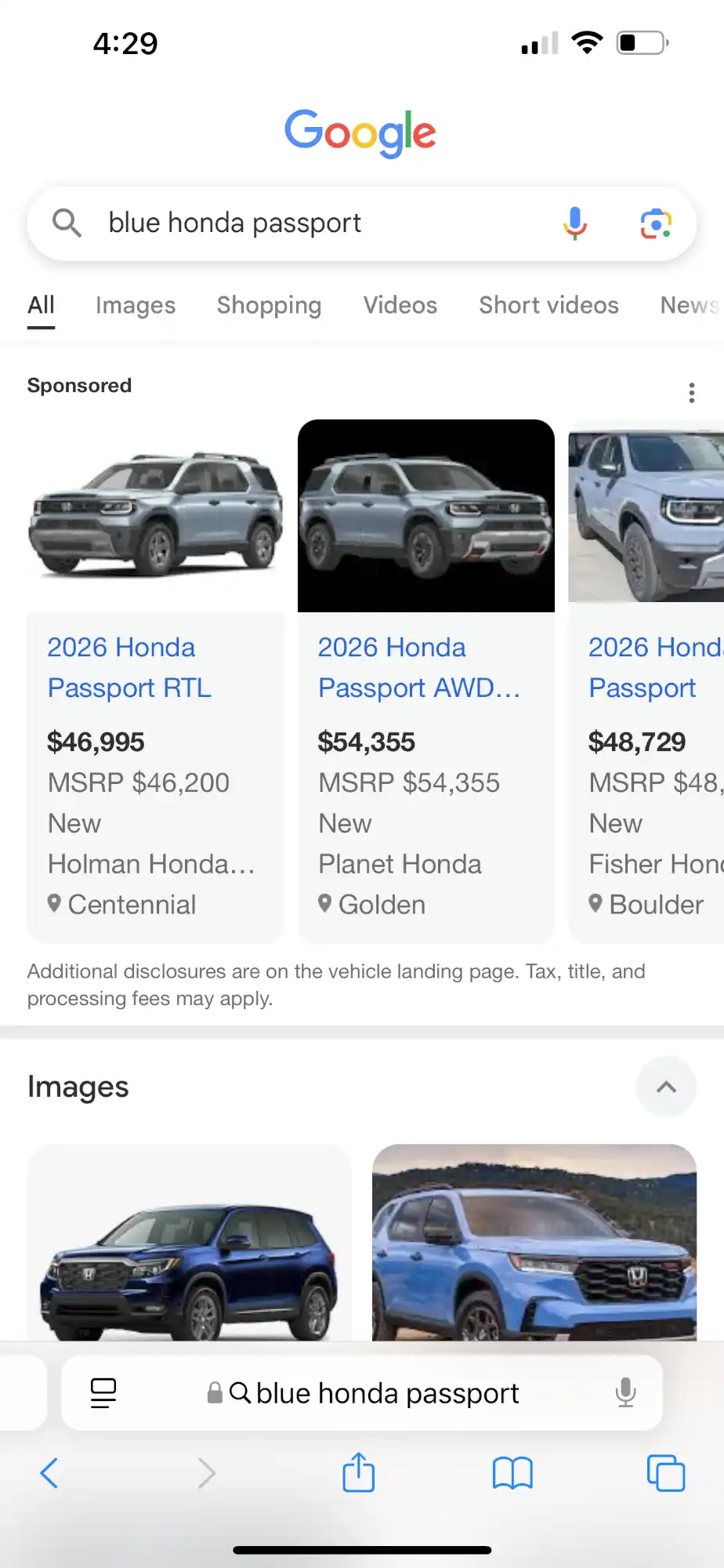Tap the magnifying glass search icon
Screen dimensions: 724x1568
[67, 223]
